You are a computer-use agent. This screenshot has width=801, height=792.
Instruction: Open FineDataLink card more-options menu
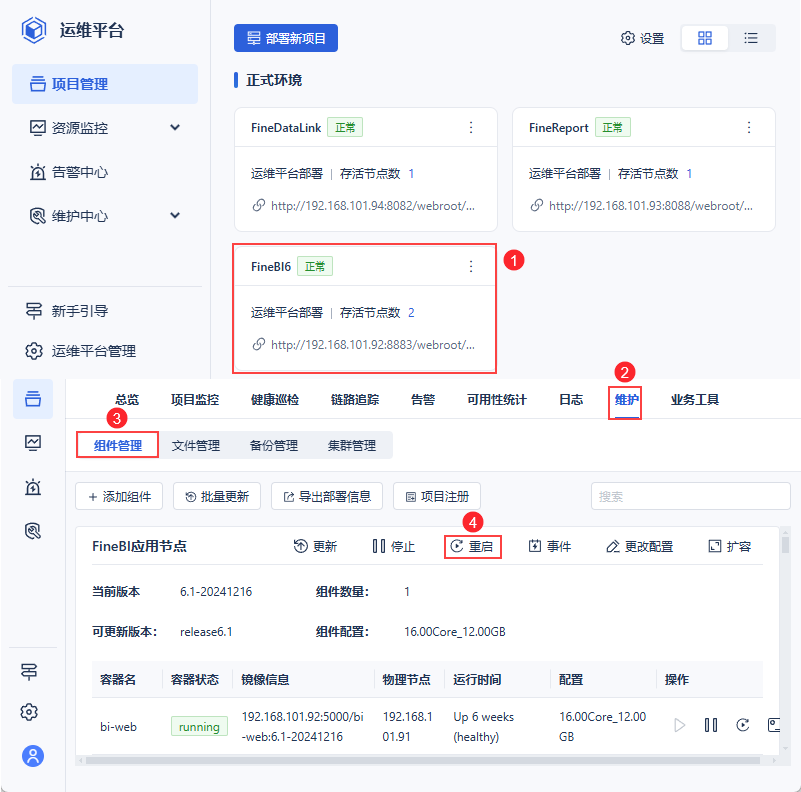click(471, 127)
